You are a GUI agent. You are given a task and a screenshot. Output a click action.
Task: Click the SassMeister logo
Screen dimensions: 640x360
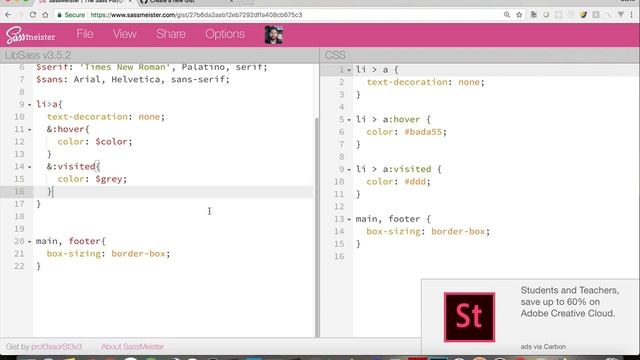pyautogui.click(x=30, y=35)
